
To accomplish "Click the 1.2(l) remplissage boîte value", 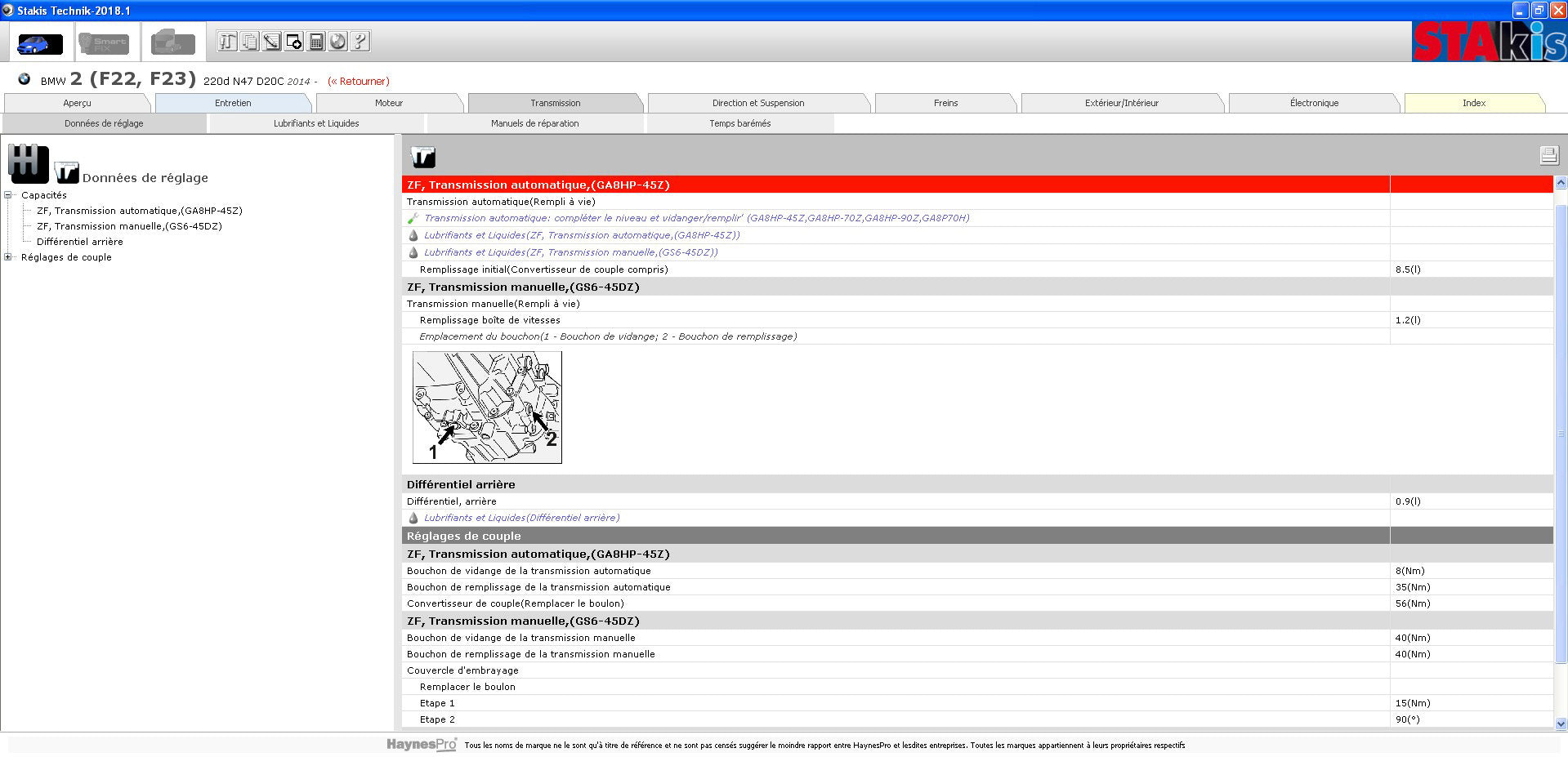I will (1408, 320).
